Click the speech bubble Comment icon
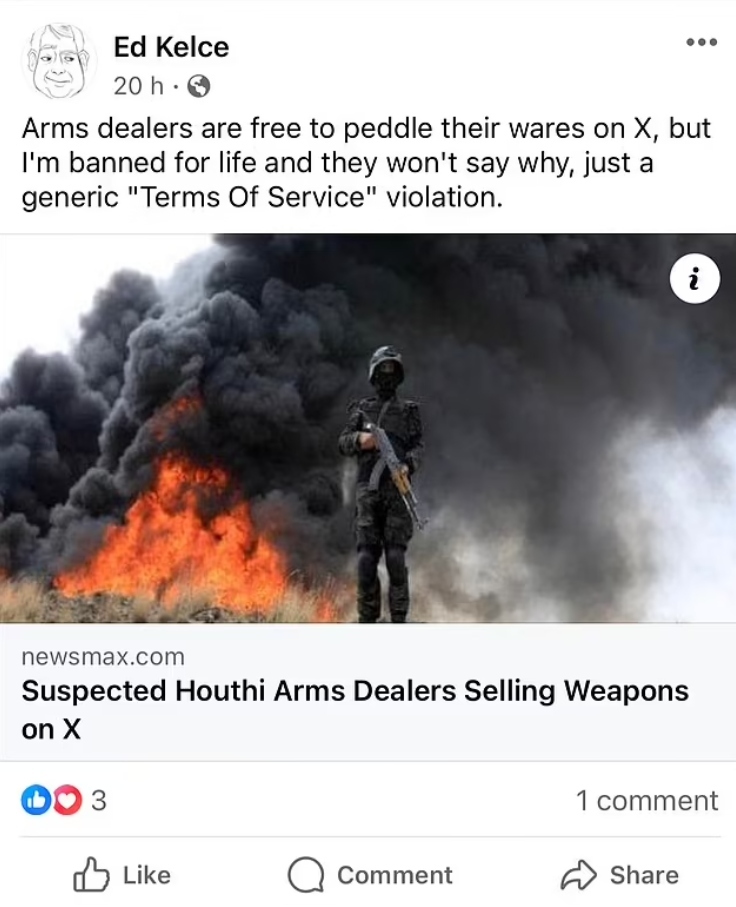This screenshot has height=907, width=736. [x=306, y=875]
